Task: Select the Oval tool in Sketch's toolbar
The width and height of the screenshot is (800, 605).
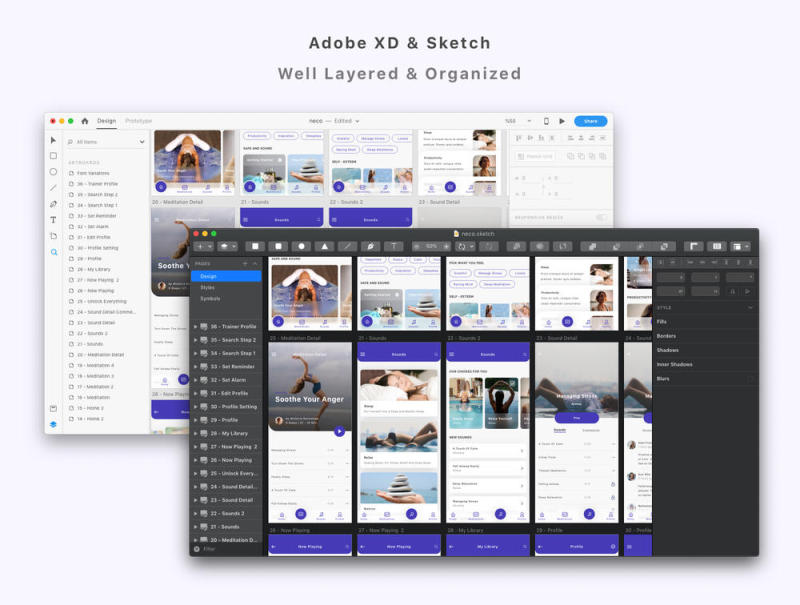Action: pos(301,246)
